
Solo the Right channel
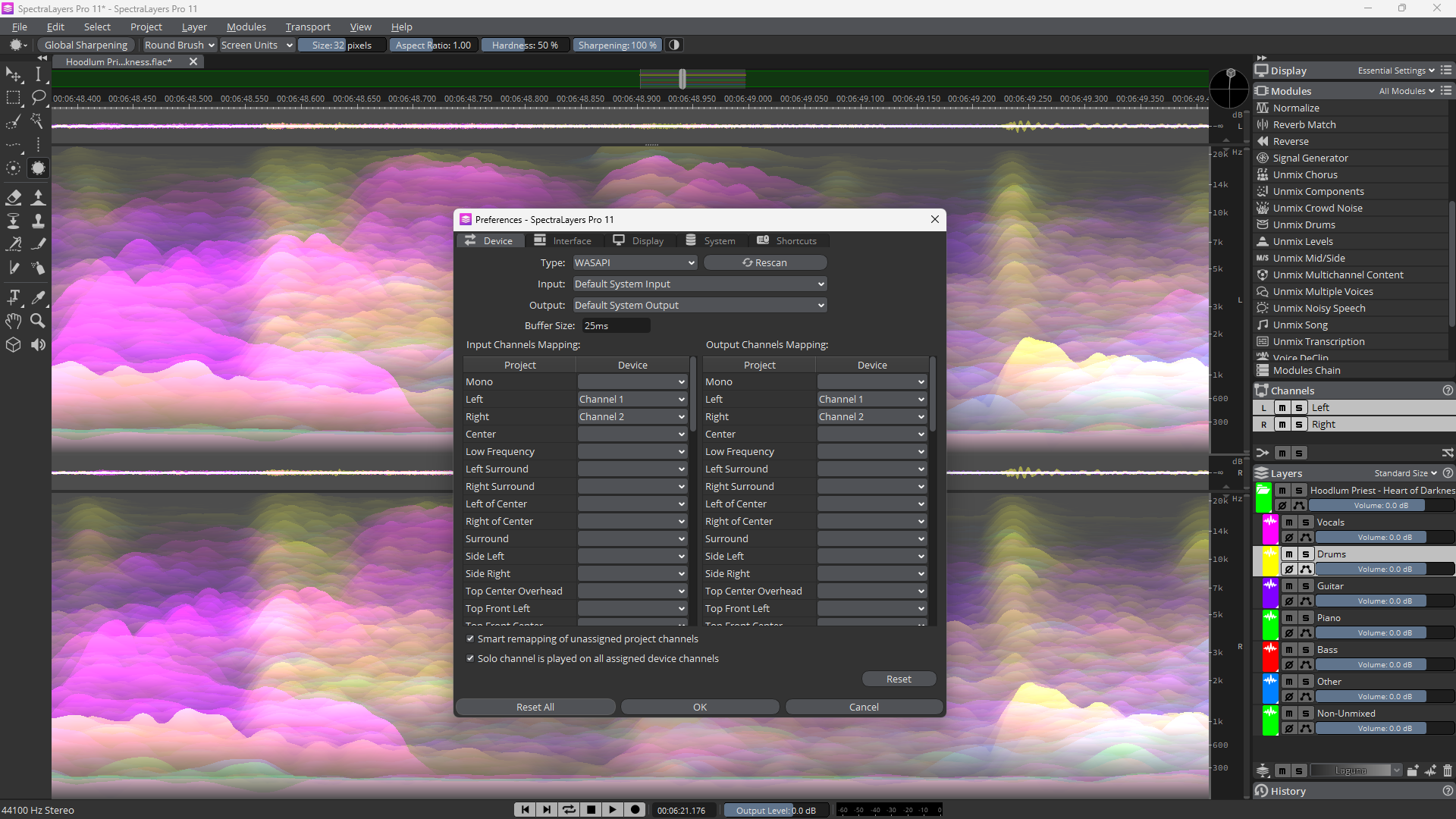(x=1299, y=424)
